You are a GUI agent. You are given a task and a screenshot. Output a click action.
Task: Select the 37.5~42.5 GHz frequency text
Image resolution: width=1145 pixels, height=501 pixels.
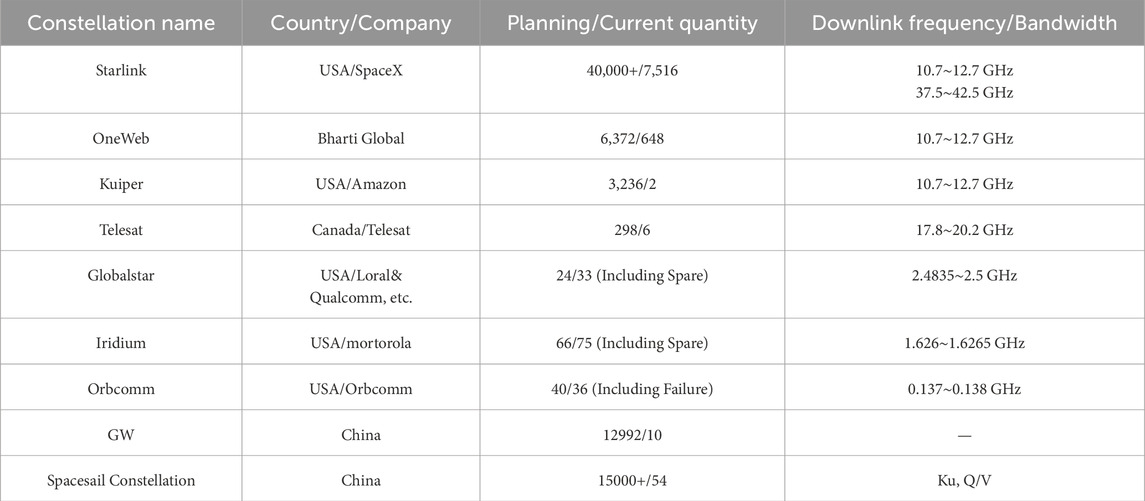point(964,93)
